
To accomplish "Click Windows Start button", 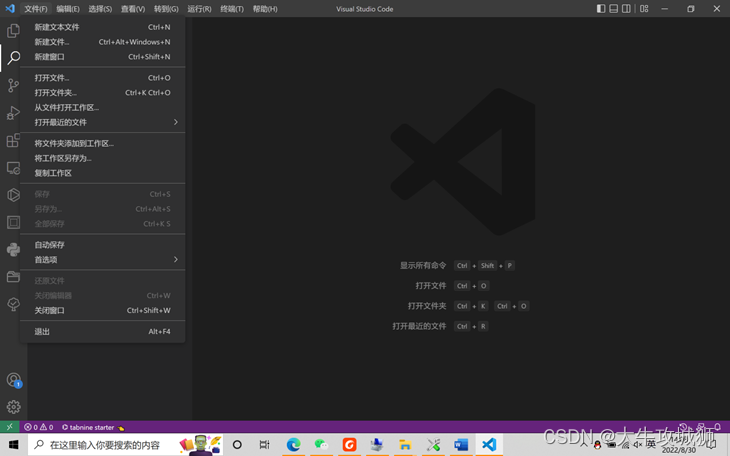I will pos(14,445).
